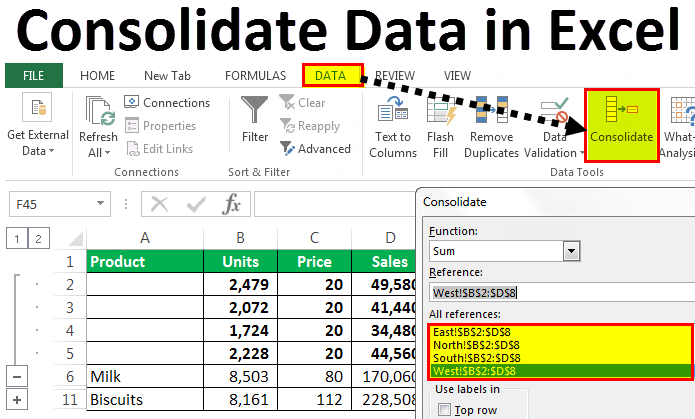Open the Data Validation tool
The width and height of the screenshot is (695, 419).
pyautogui.click(x=554, y=127)
